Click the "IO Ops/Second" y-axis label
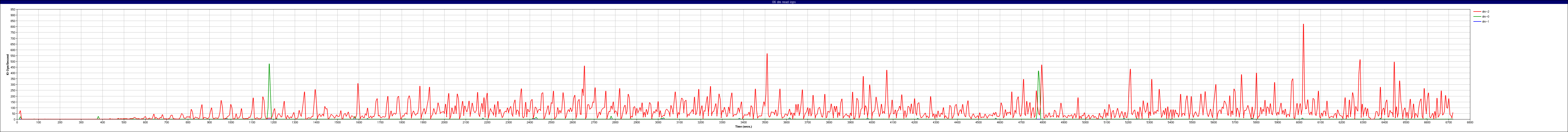The image size is (1568, 132). [x=7, y=64]
